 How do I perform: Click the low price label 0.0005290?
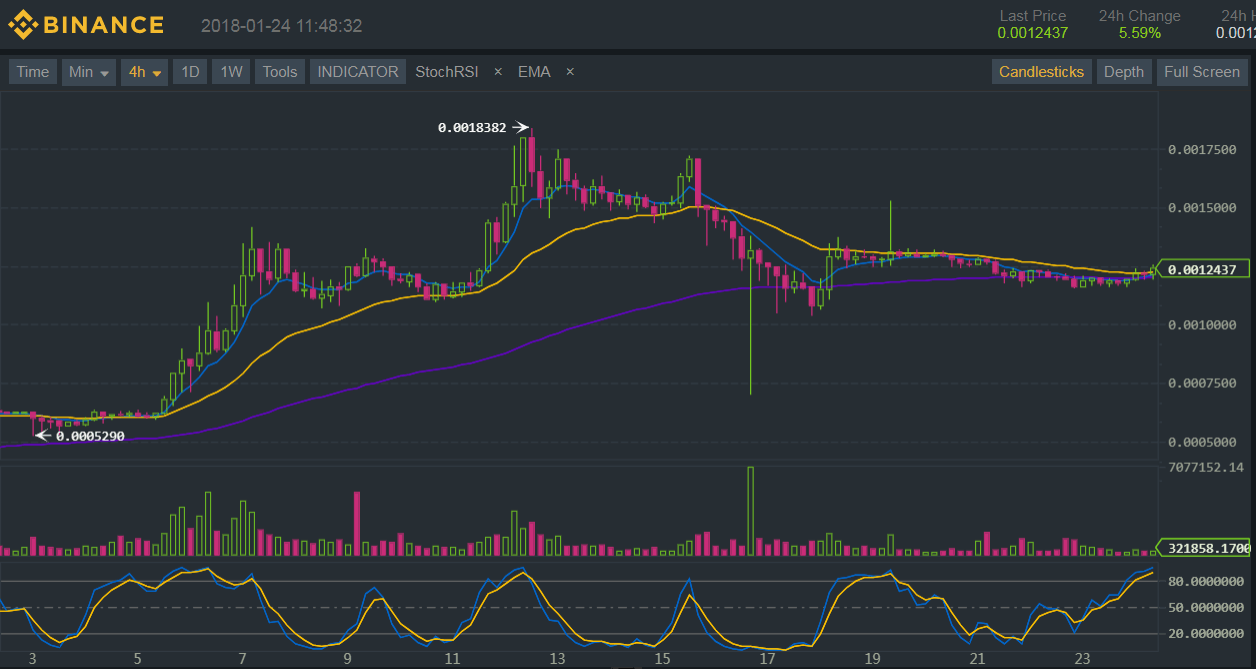pyautogui.click(x=90, y=436)
